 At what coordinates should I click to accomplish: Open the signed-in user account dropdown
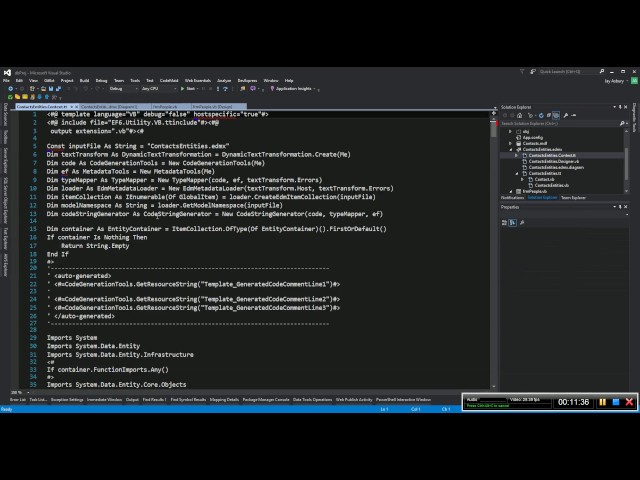click(x=616, y=81)
